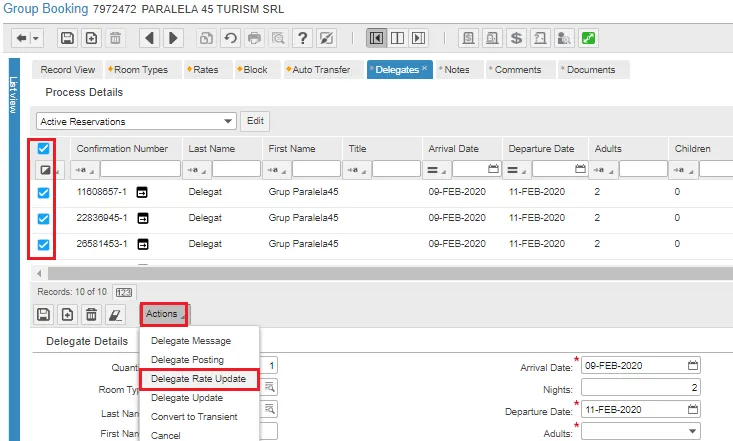Screen dimensions: 733x441
Task: Select the left-panel layout icon
Action: point(376,38)
